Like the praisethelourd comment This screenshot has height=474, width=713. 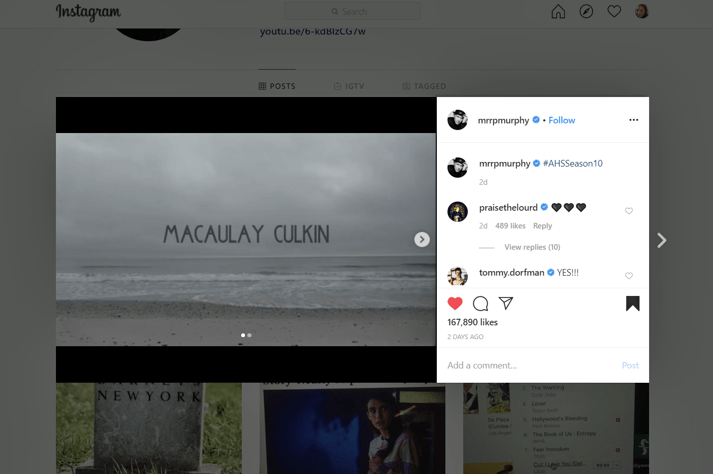[x=629, y=211]
